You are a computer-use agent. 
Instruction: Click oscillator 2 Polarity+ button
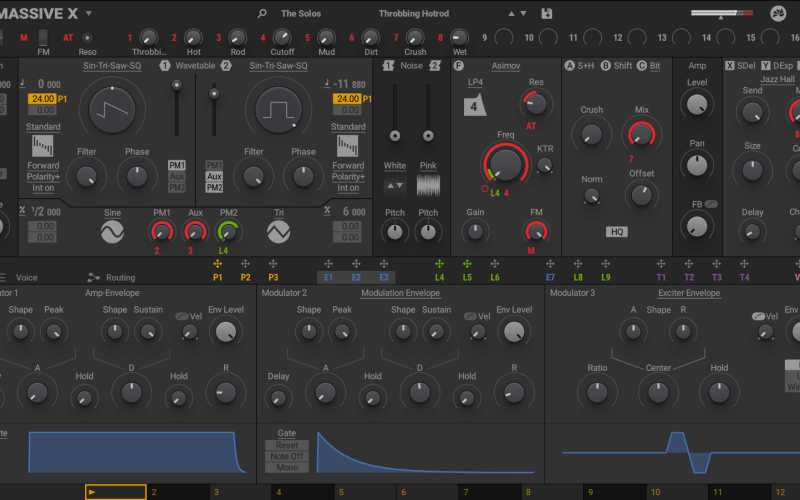348,177
